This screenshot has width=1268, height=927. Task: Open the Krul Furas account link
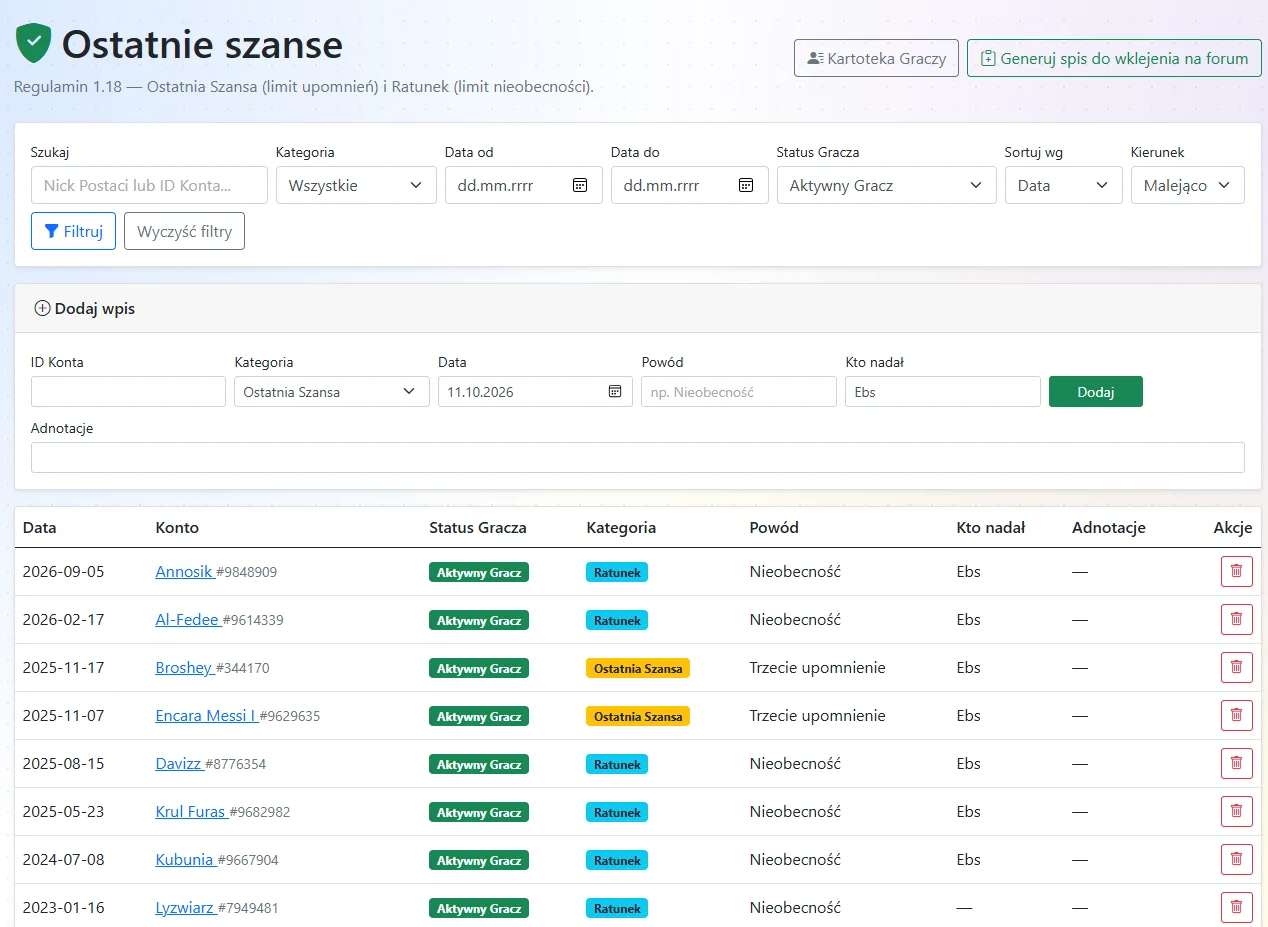[190, 811]
